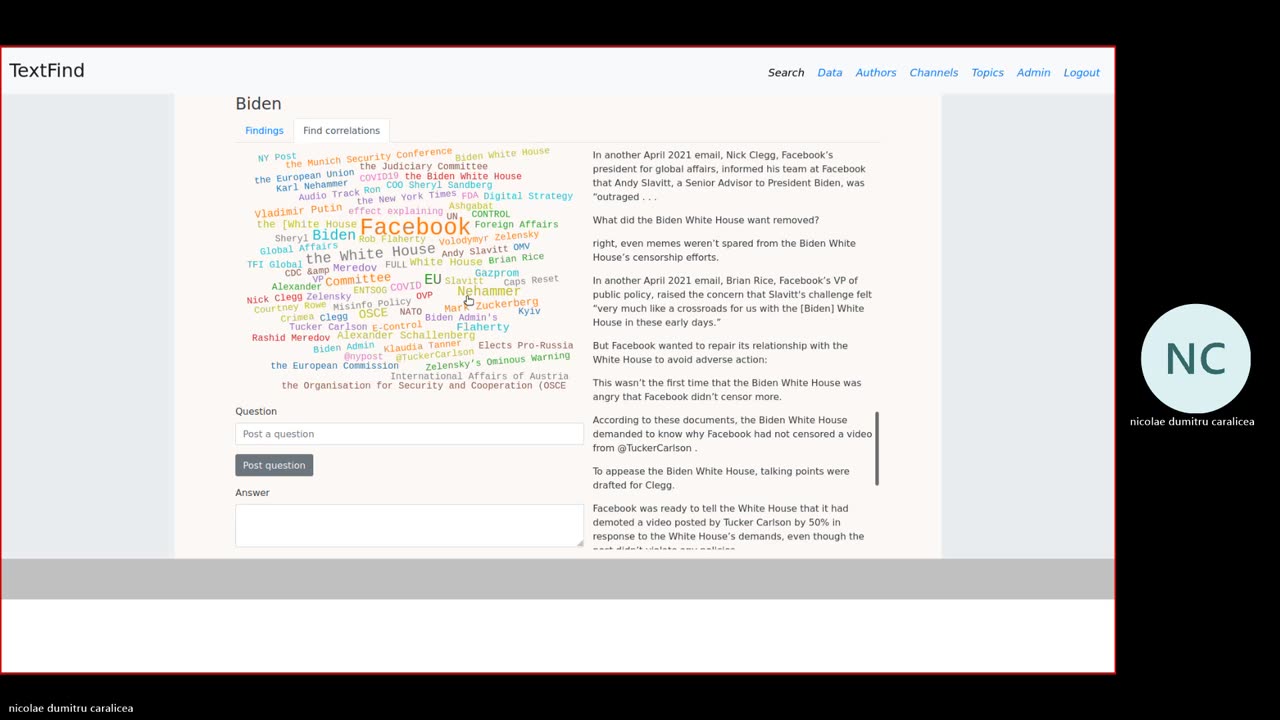Select 'NATO' in the word cloud
The height and width of the screenshot is (720, 1280).
click(x=410, y=312)
